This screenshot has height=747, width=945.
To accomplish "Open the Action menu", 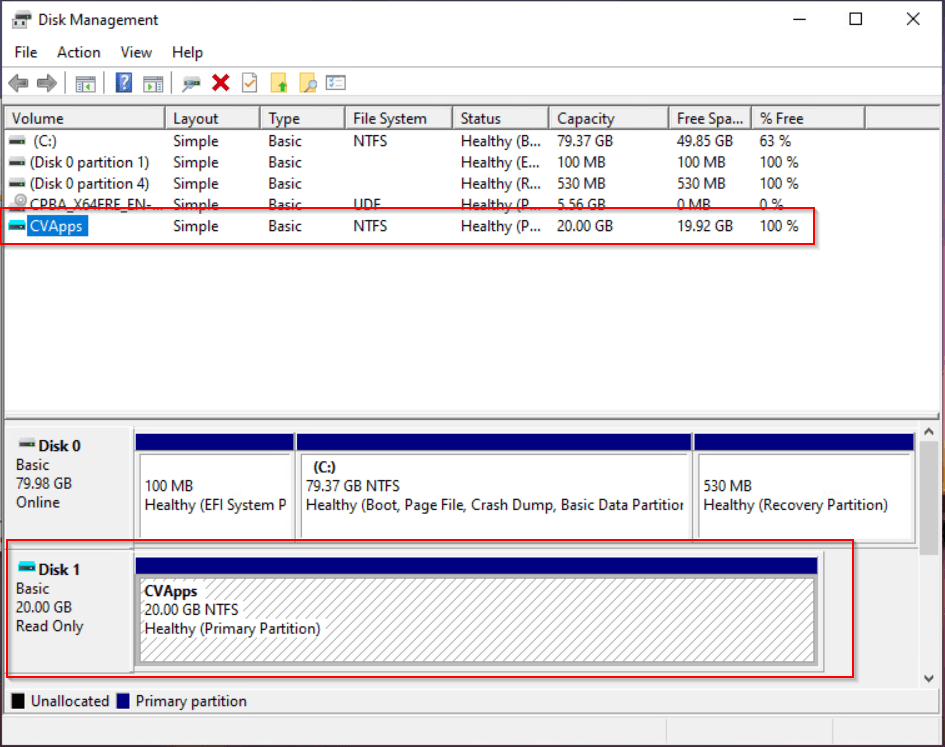I will coord(78,52).
